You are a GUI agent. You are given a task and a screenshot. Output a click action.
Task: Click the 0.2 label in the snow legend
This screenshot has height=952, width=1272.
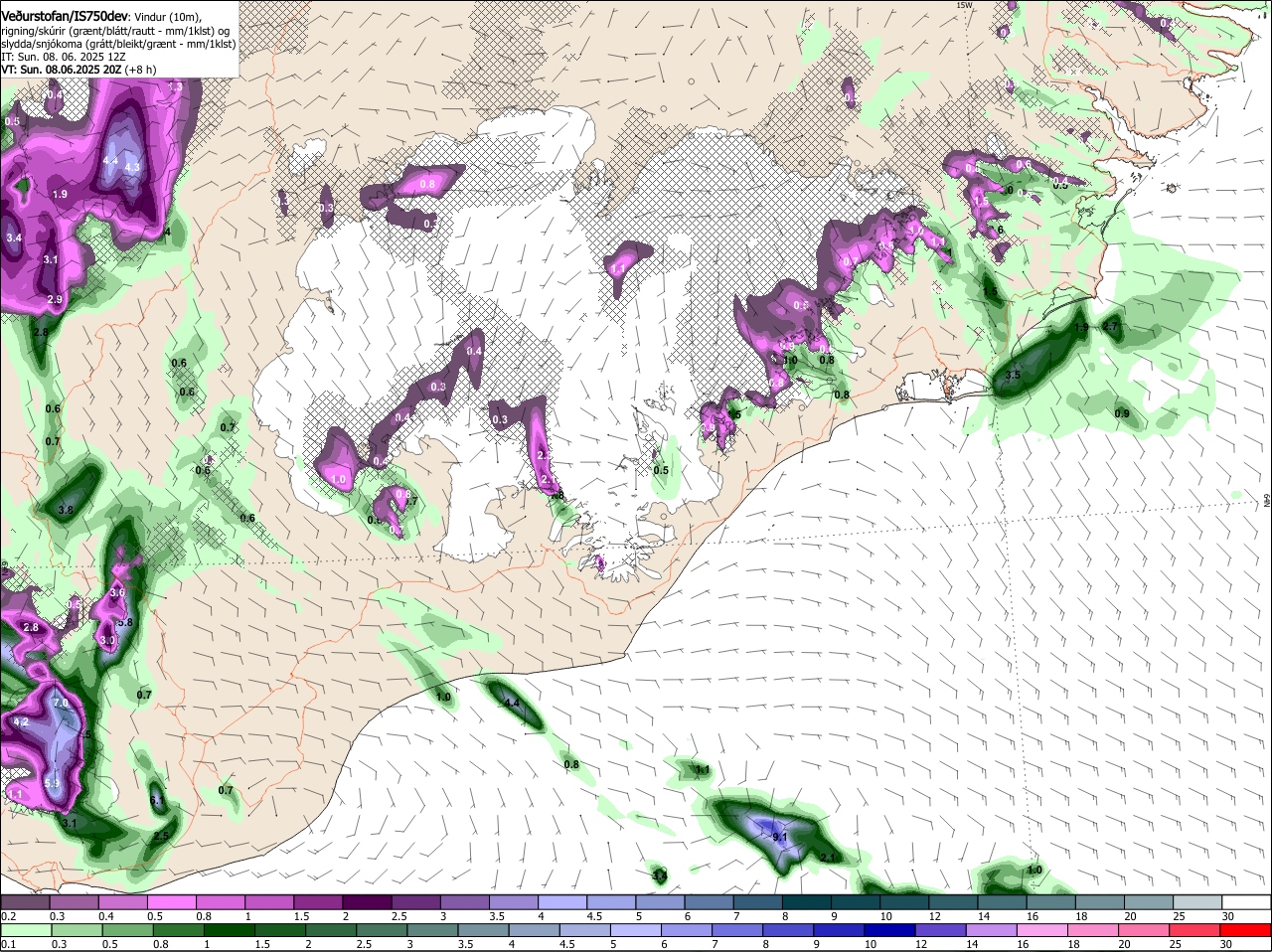(x=9, y=916)
